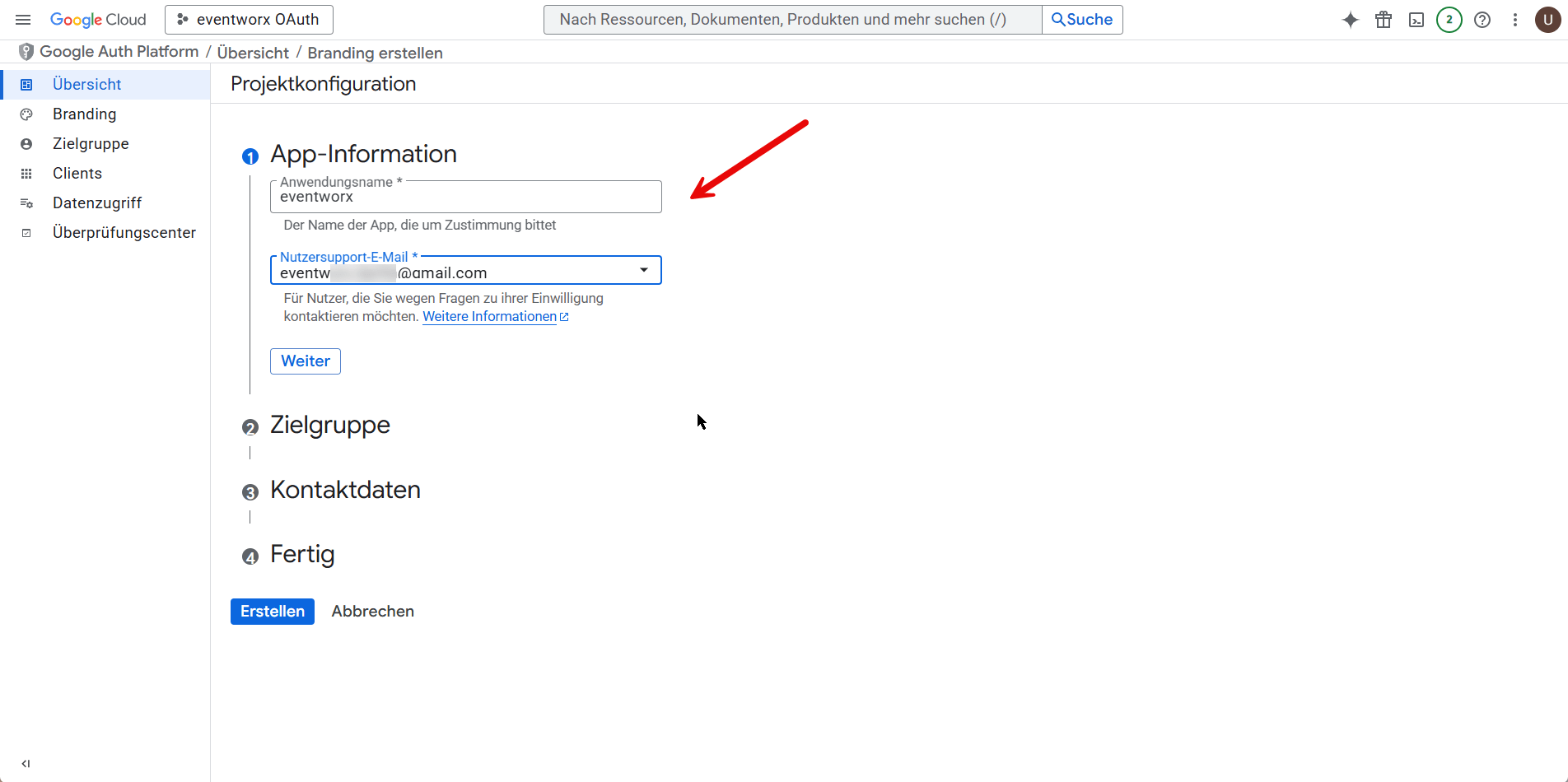Select Clients in the sidebar
The width and height of the screenshot is (1568, 782).
point(105,174)
